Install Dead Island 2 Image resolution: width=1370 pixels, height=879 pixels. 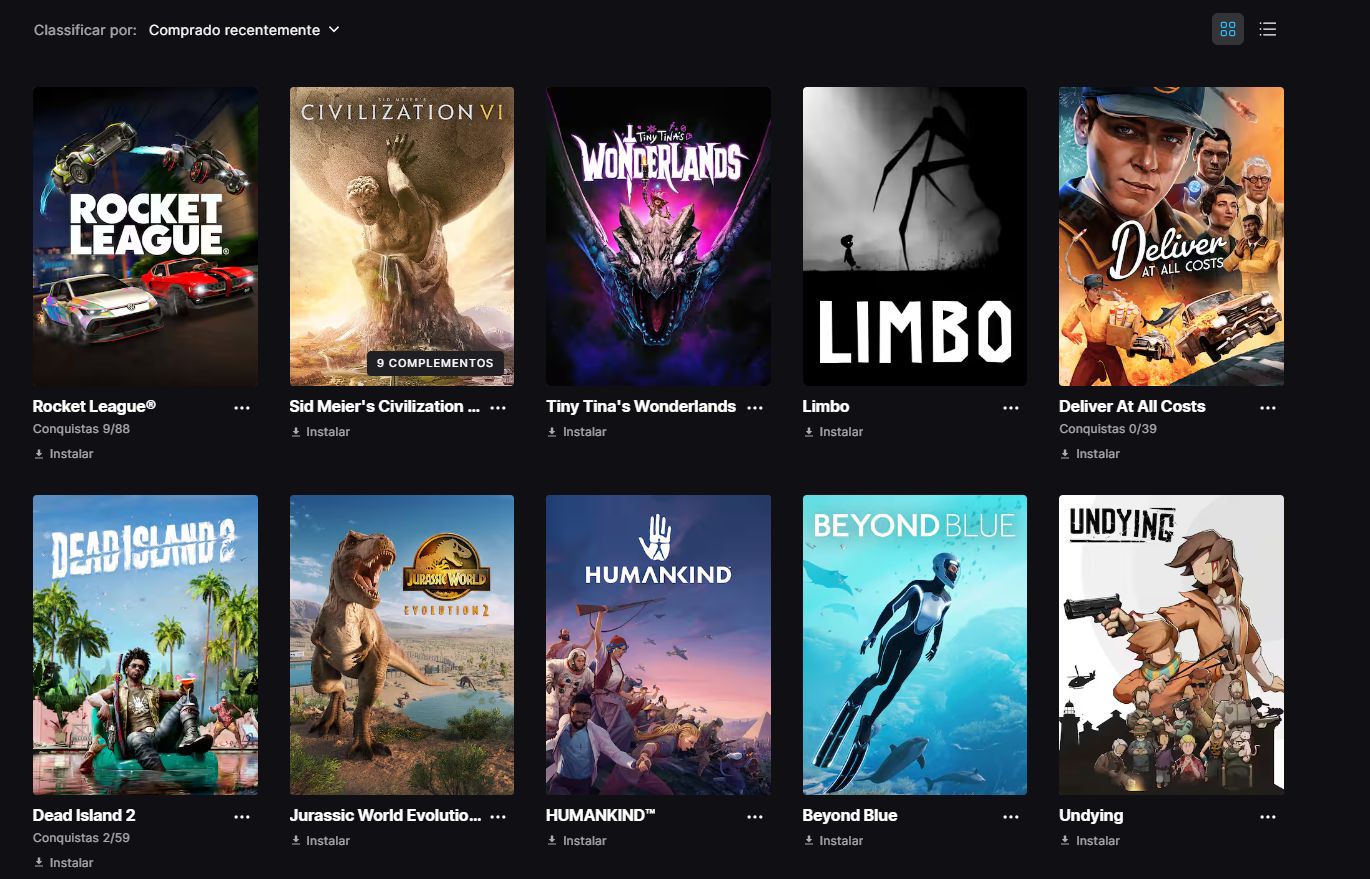(x=64, y=863)
